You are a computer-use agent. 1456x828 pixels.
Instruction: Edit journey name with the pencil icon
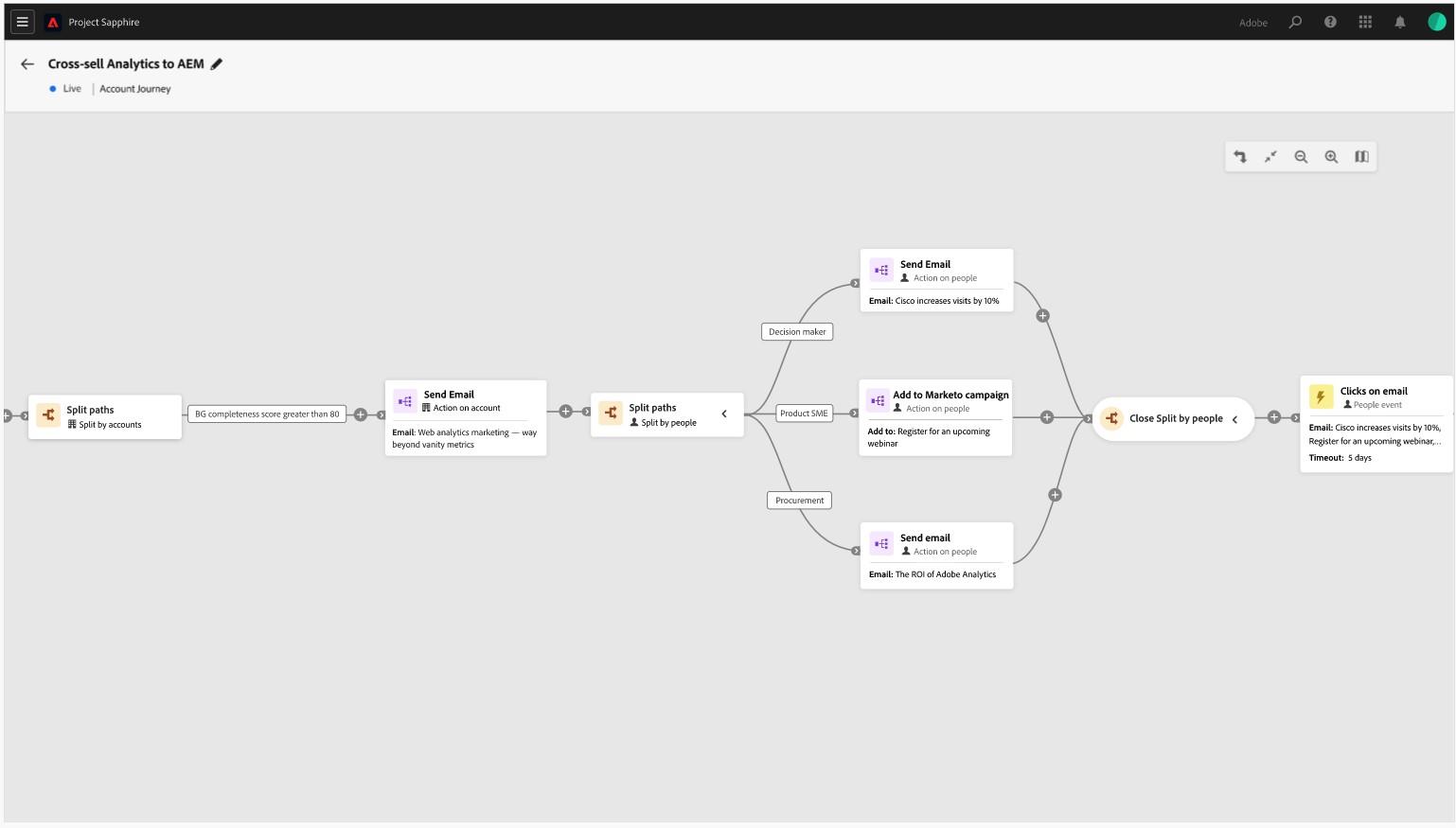(217, 64)
